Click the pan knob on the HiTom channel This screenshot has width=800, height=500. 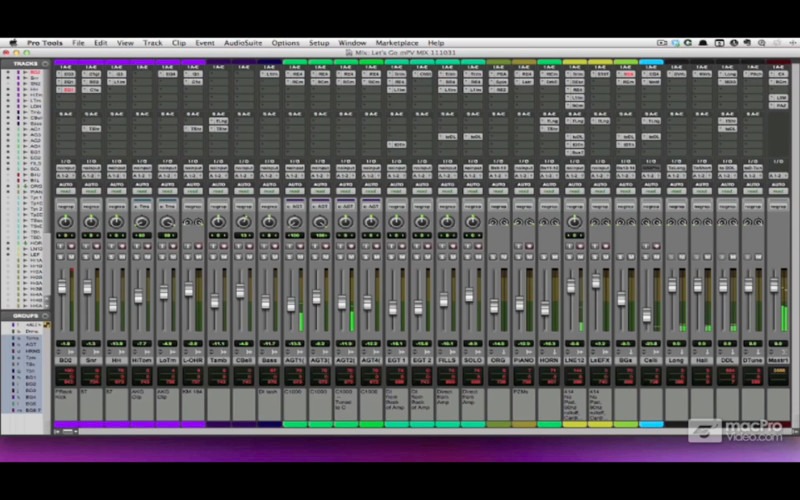(x=142, y=222)
